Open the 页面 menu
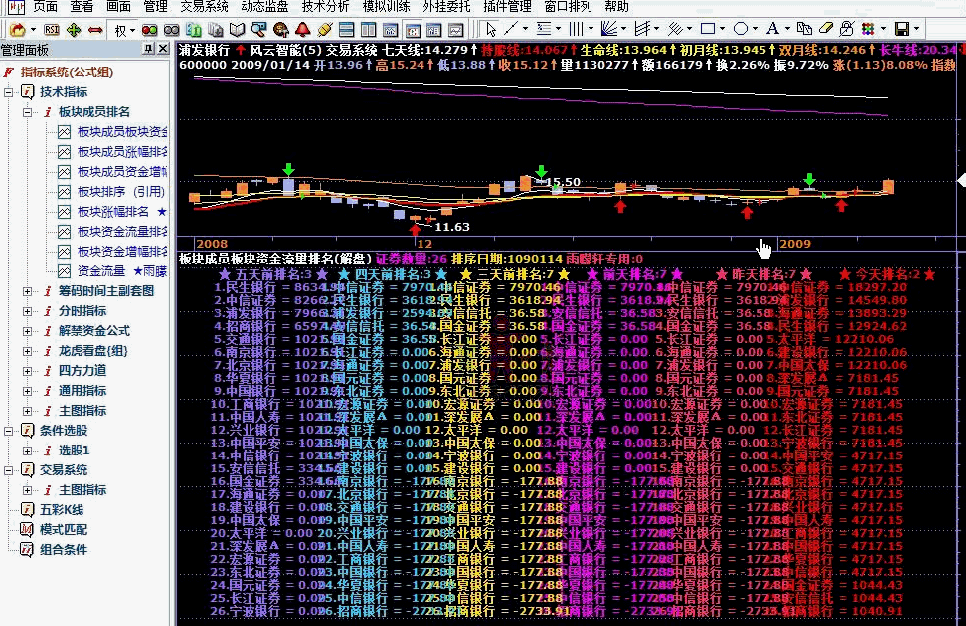The image size is (966, 626). (x=45, y=6)
